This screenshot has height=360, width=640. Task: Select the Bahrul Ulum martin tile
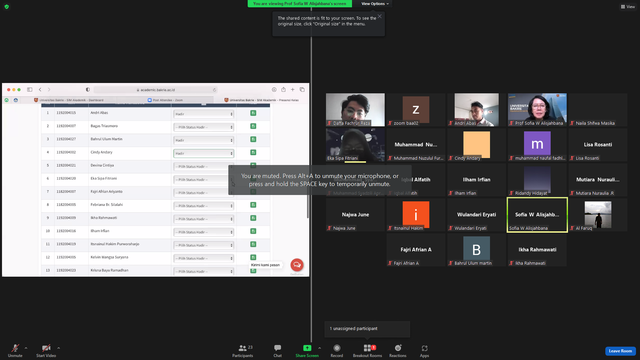point(476,250)
